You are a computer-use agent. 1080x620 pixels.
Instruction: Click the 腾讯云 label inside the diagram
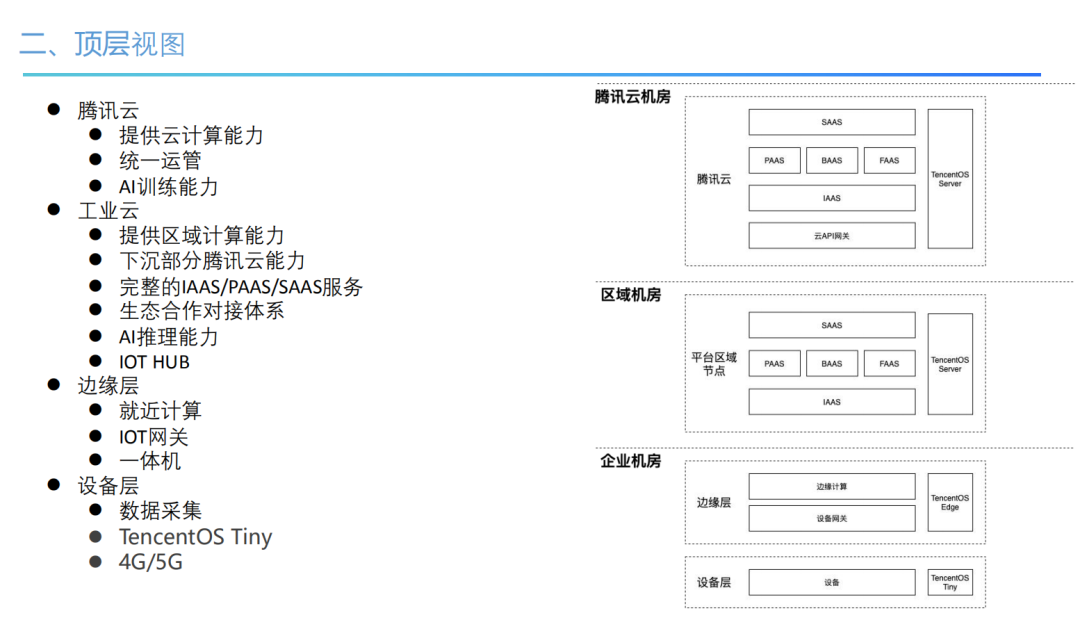(714, 179)
